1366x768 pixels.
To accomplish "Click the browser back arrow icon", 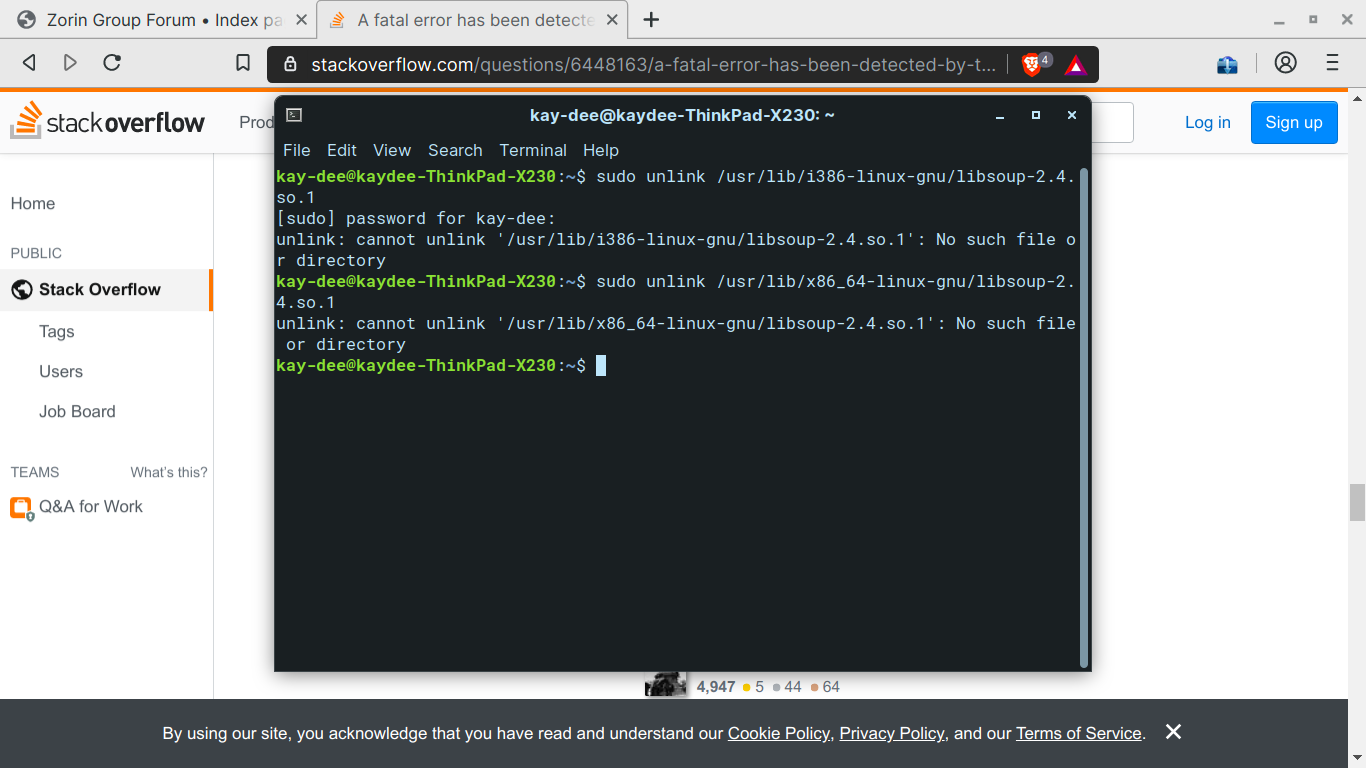I will pos(29,63).
